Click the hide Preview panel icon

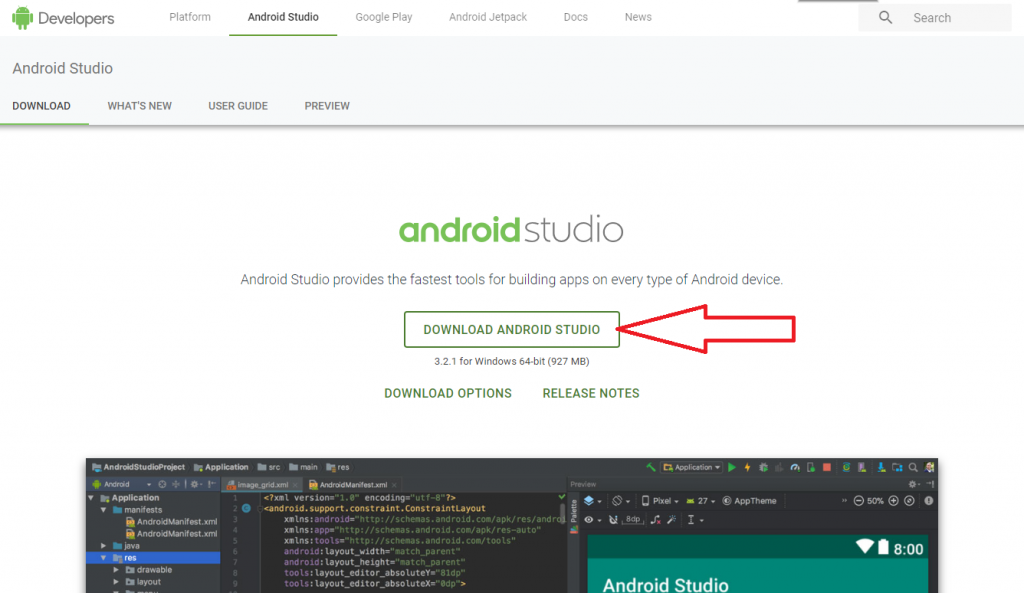click(x=930, y=484)
